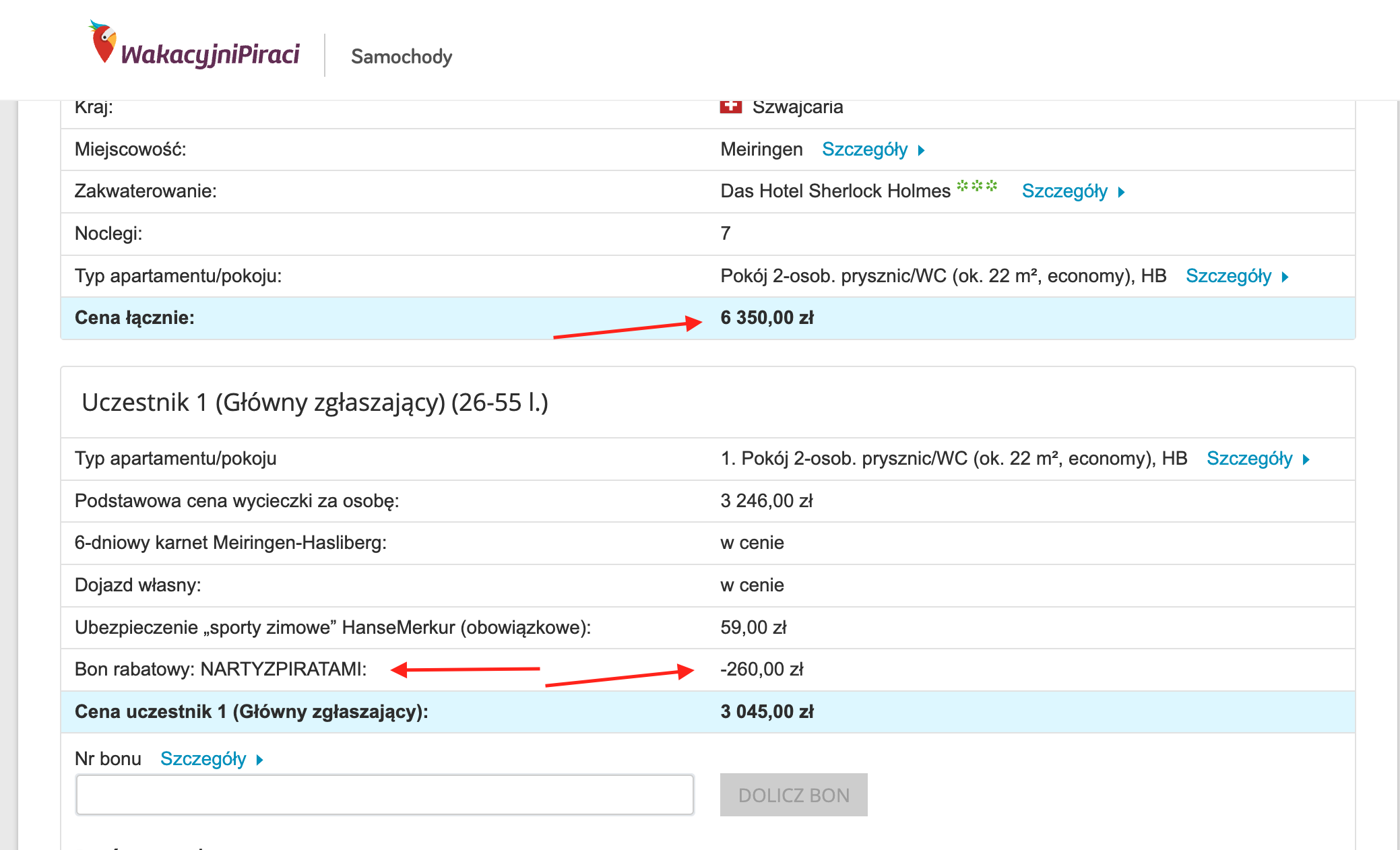Open Szczegóły next to Nr bonu

(x=203, y=759)
